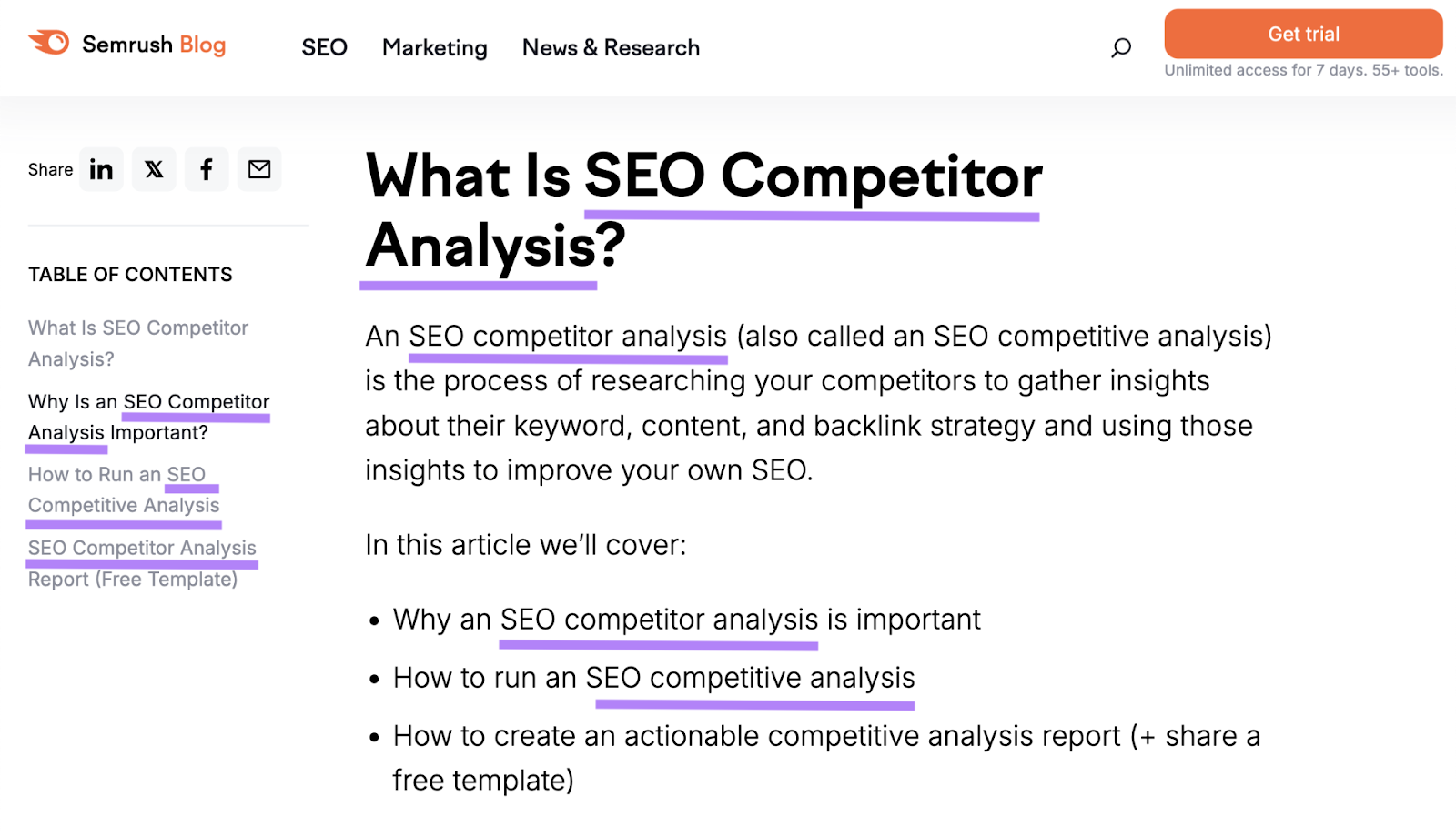The width and height of the screenshot is (1456, 837).
Task: Open the SEO menu item
Action: [324, 47]
